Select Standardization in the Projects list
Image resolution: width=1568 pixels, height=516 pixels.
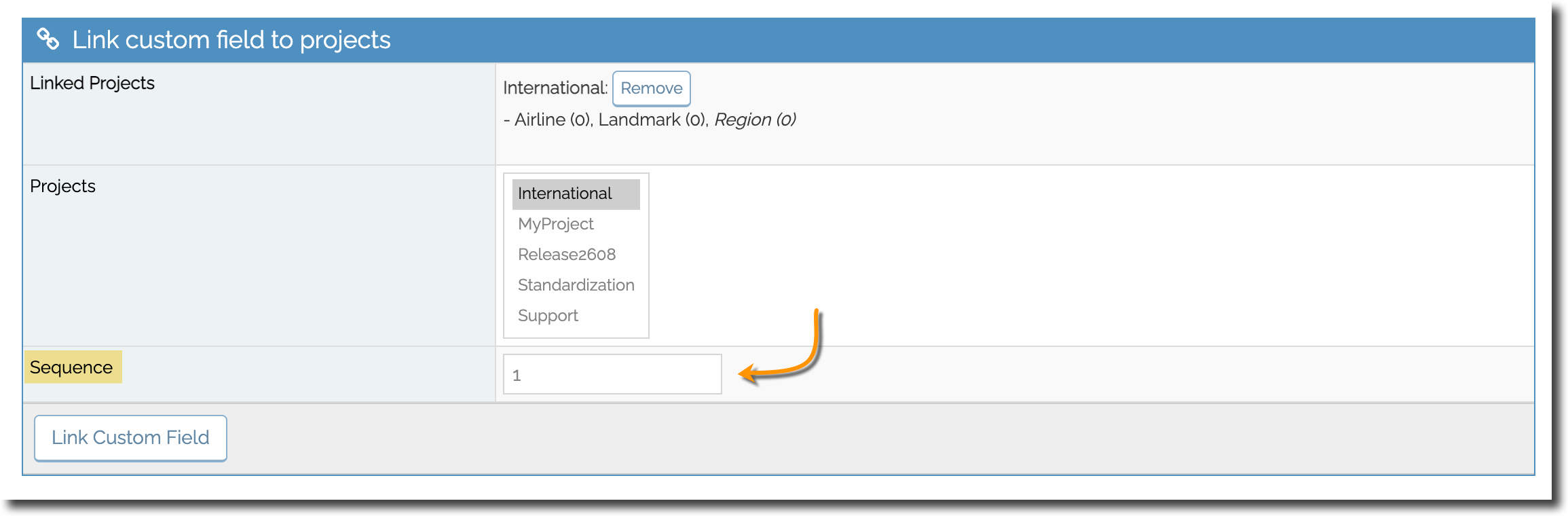tap(576, 285)
